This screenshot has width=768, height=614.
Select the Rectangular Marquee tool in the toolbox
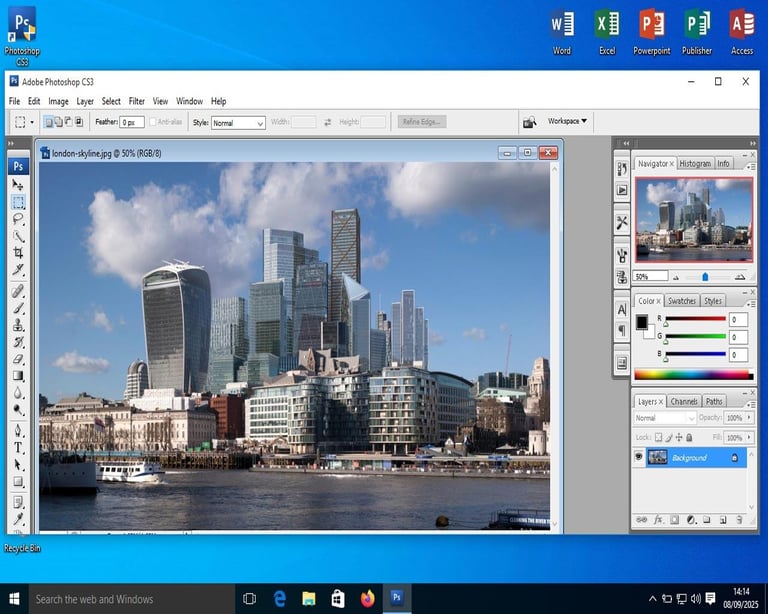point(18,202)
